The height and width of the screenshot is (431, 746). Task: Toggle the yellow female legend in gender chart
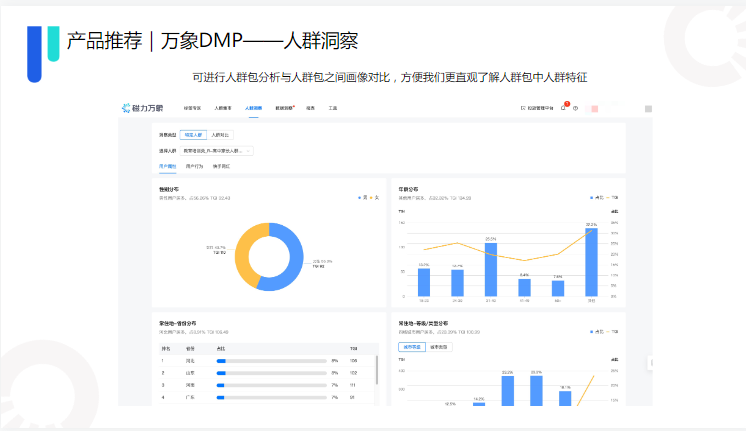click(374, 197)
